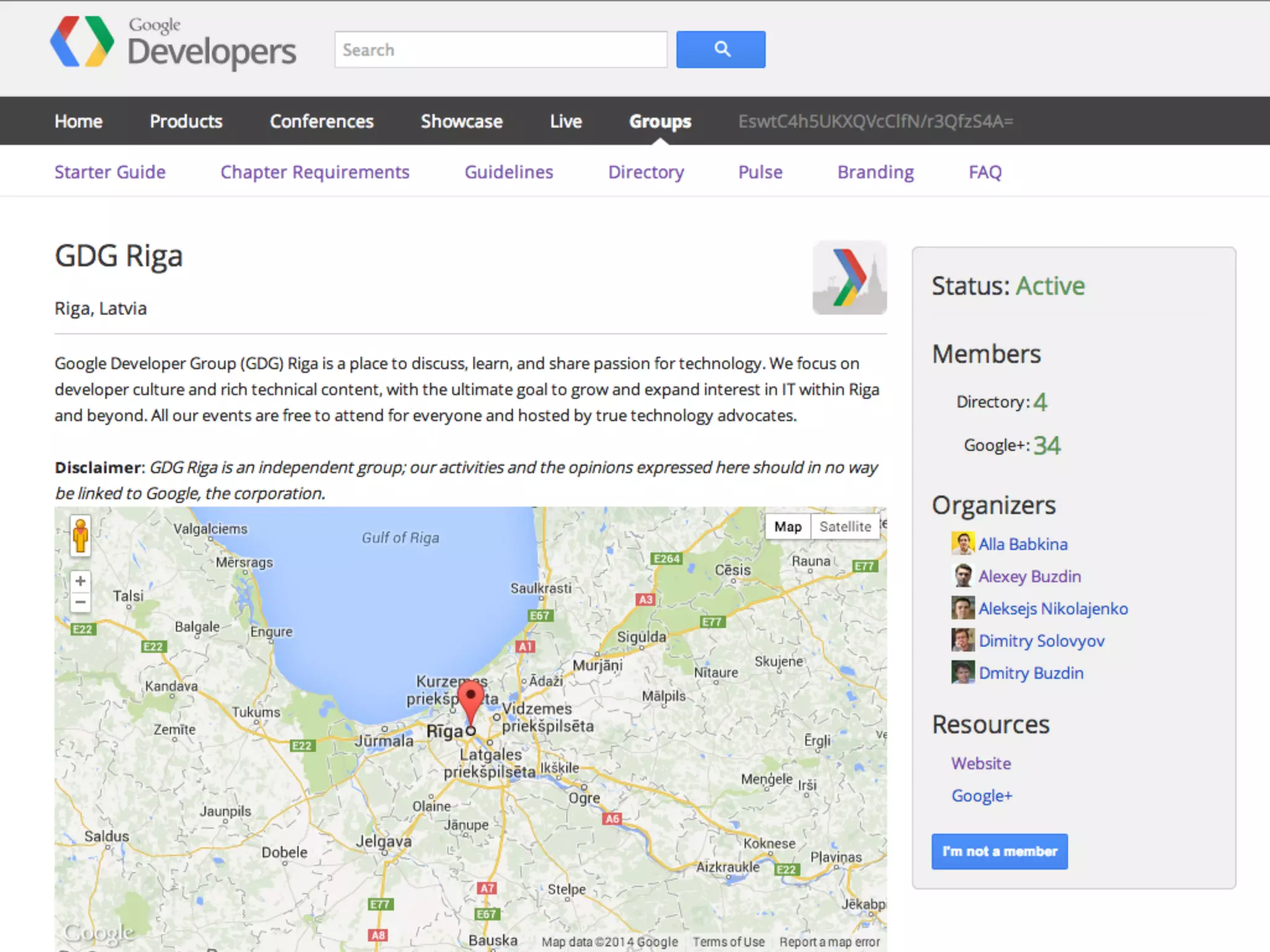1270x952 pixels.
Task: Click inside the Search input field
Action: (x=501, y=50)
